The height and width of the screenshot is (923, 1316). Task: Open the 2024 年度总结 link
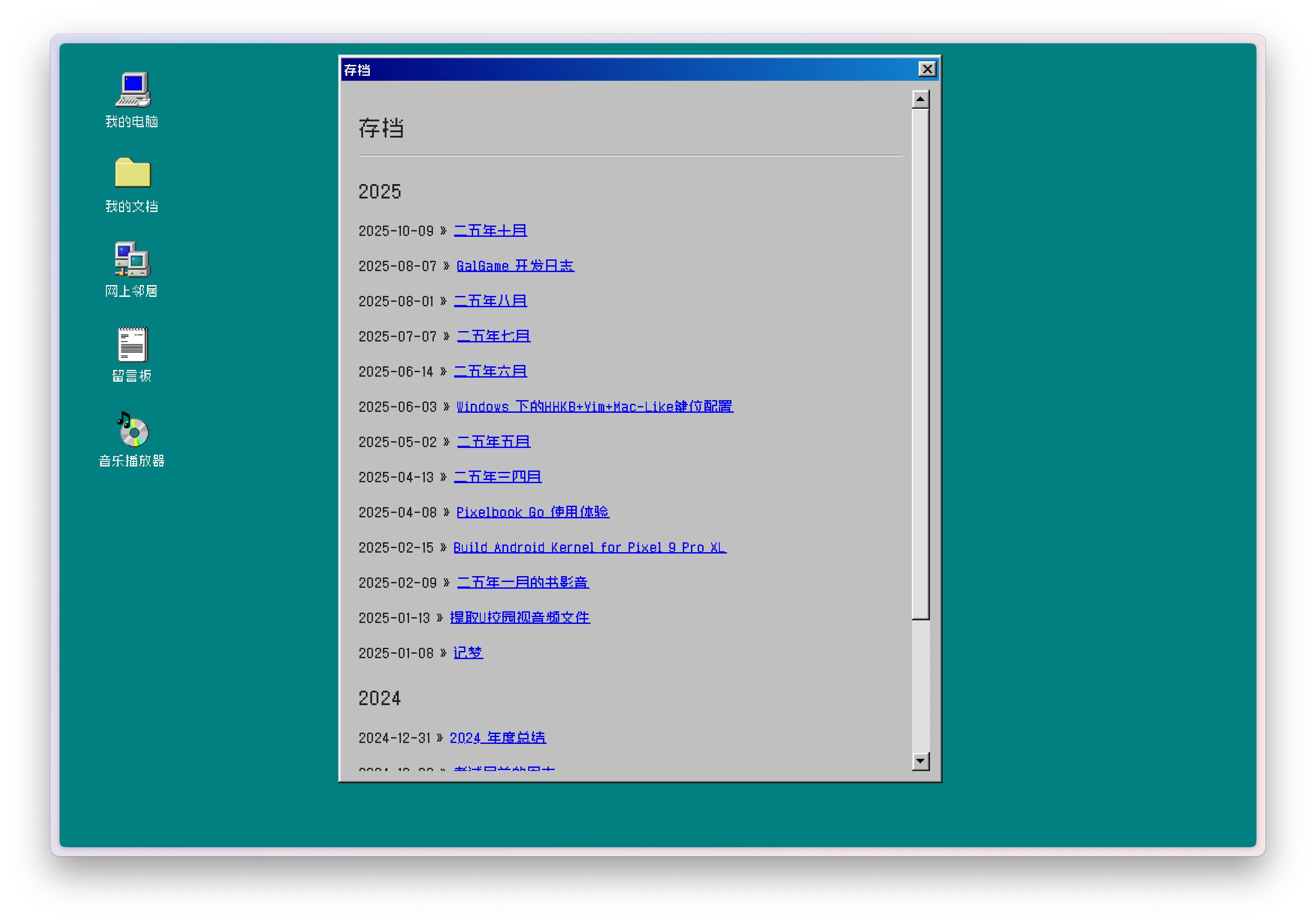[x=498, y=738]
